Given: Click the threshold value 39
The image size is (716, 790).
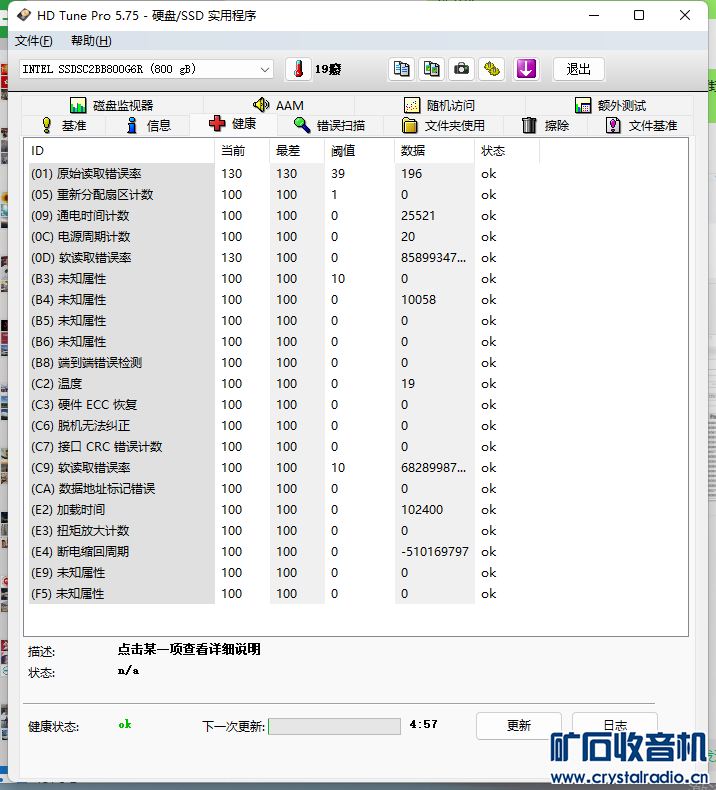Looking at the screenshot, I should (x=338, y=174).
